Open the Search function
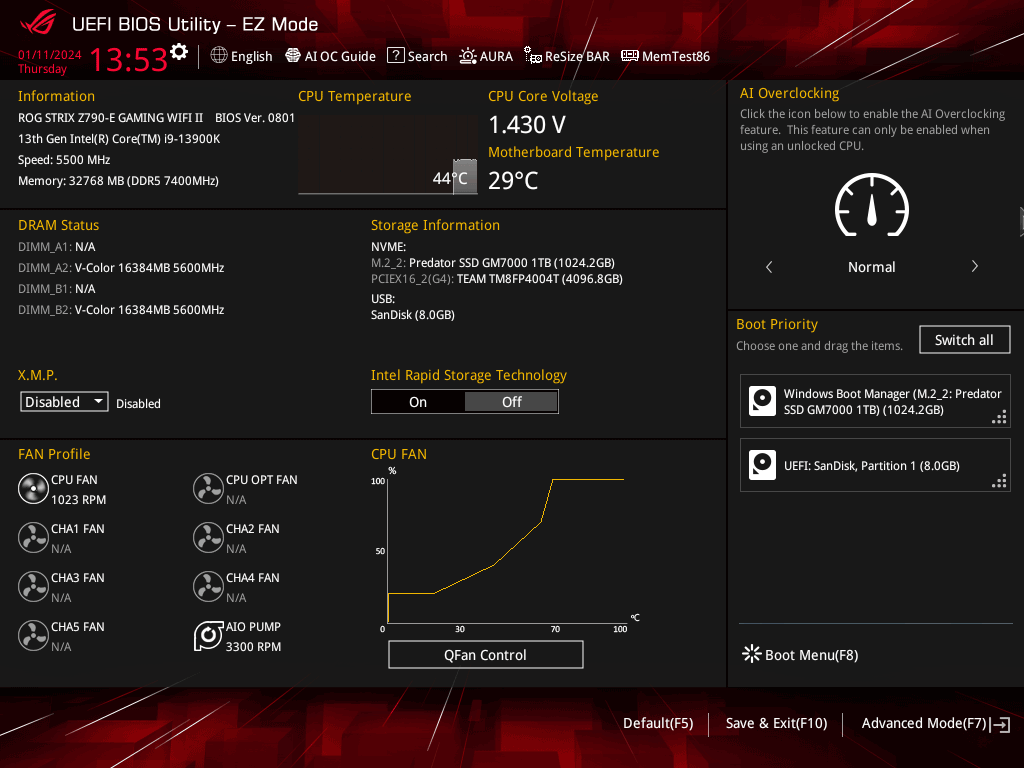Image resolution: width=1024 pixels, height=768 pixels. (417, 56)
